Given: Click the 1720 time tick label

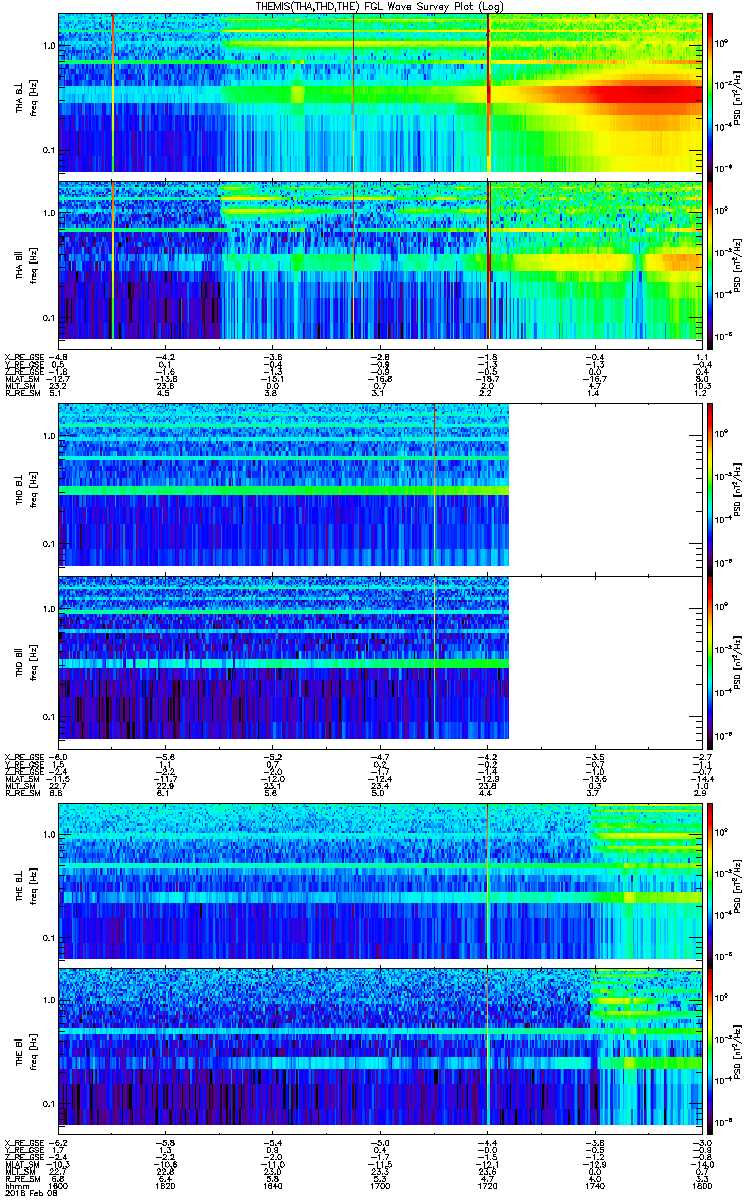Looking at the screenshot, I should click(487, 1185).
